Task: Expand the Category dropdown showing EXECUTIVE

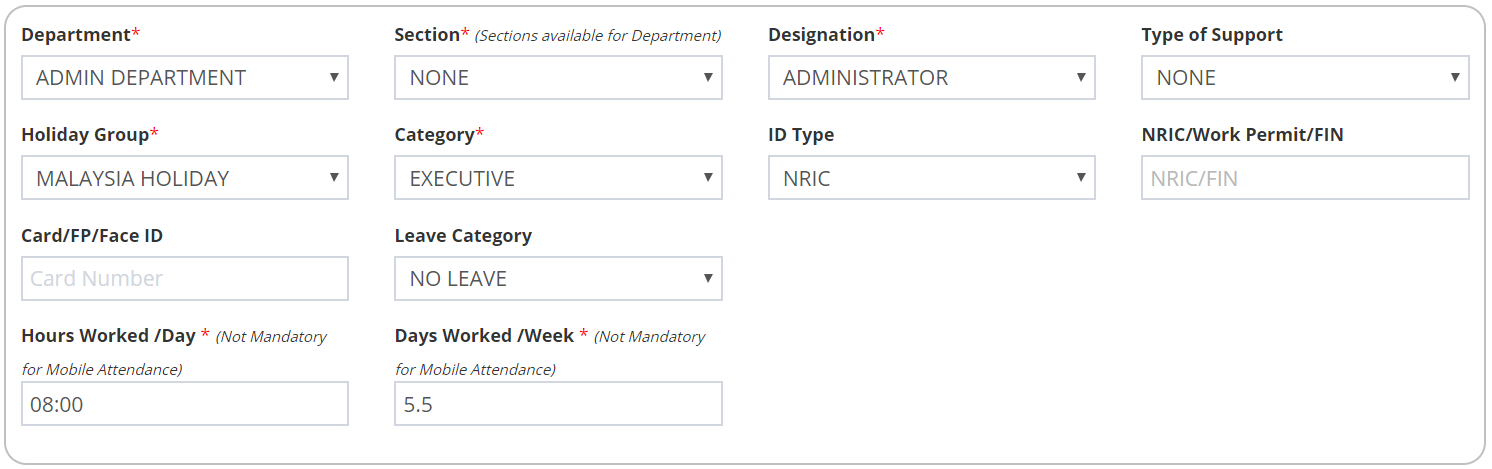Action: pos(558,178)
